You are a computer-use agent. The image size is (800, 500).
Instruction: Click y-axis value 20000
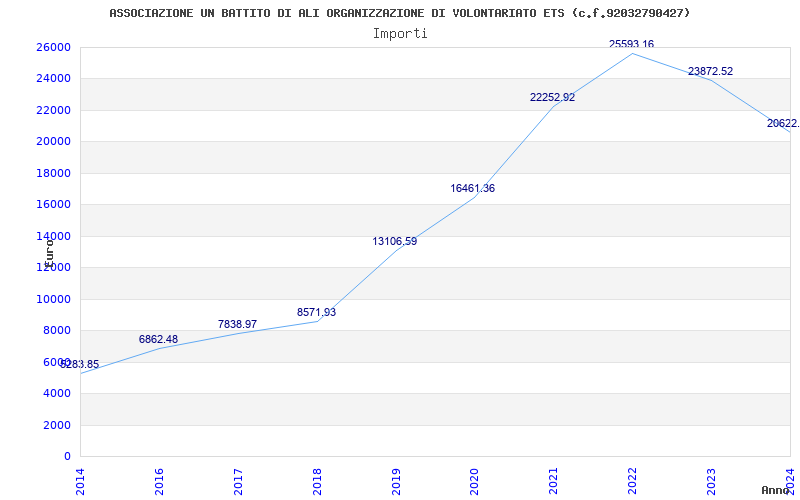click(53, 141)
